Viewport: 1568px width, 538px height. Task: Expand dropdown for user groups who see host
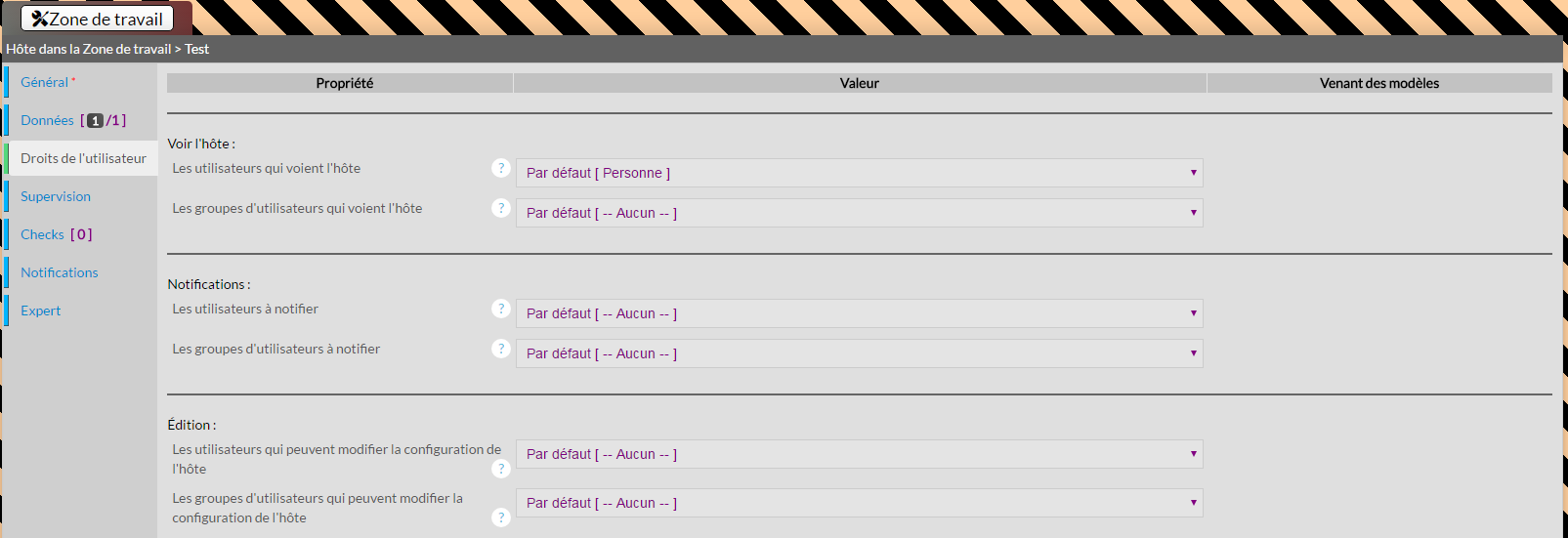[x=859, y=213]
